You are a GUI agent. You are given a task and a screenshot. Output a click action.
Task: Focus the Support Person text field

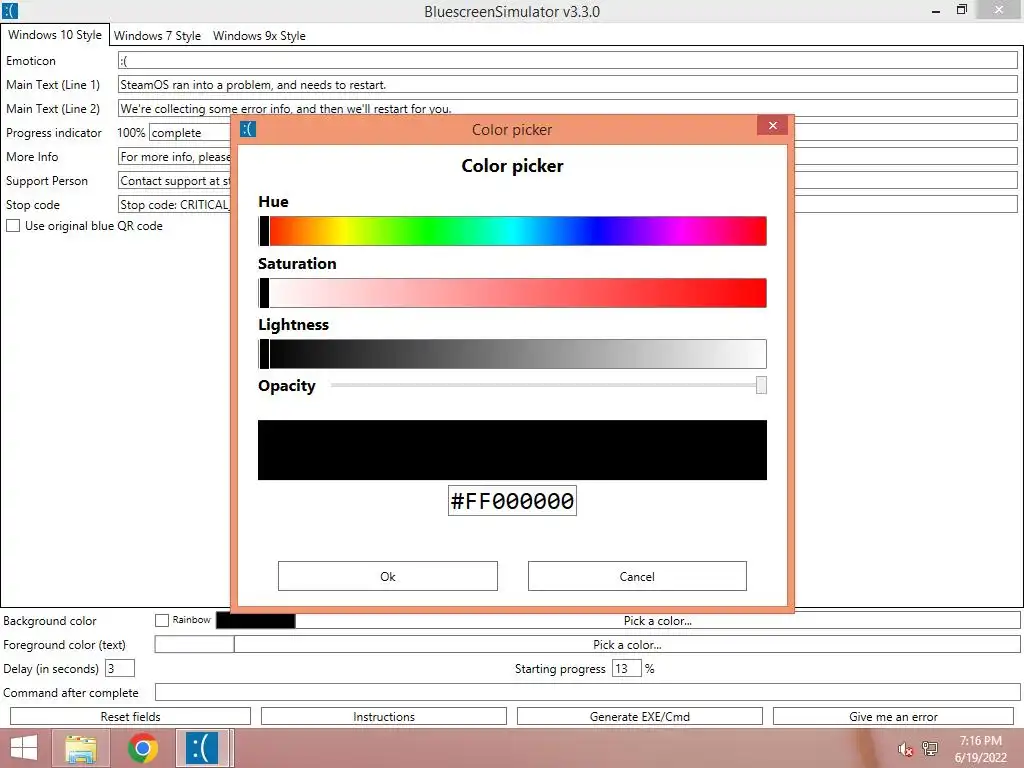pos(174,180)
